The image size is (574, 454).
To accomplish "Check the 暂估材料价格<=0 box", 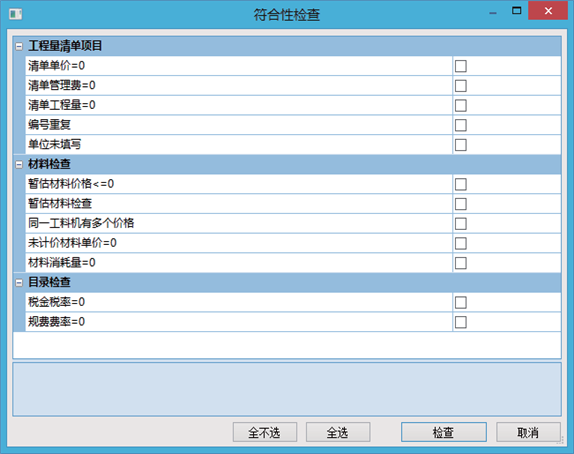I will (461, 184).
